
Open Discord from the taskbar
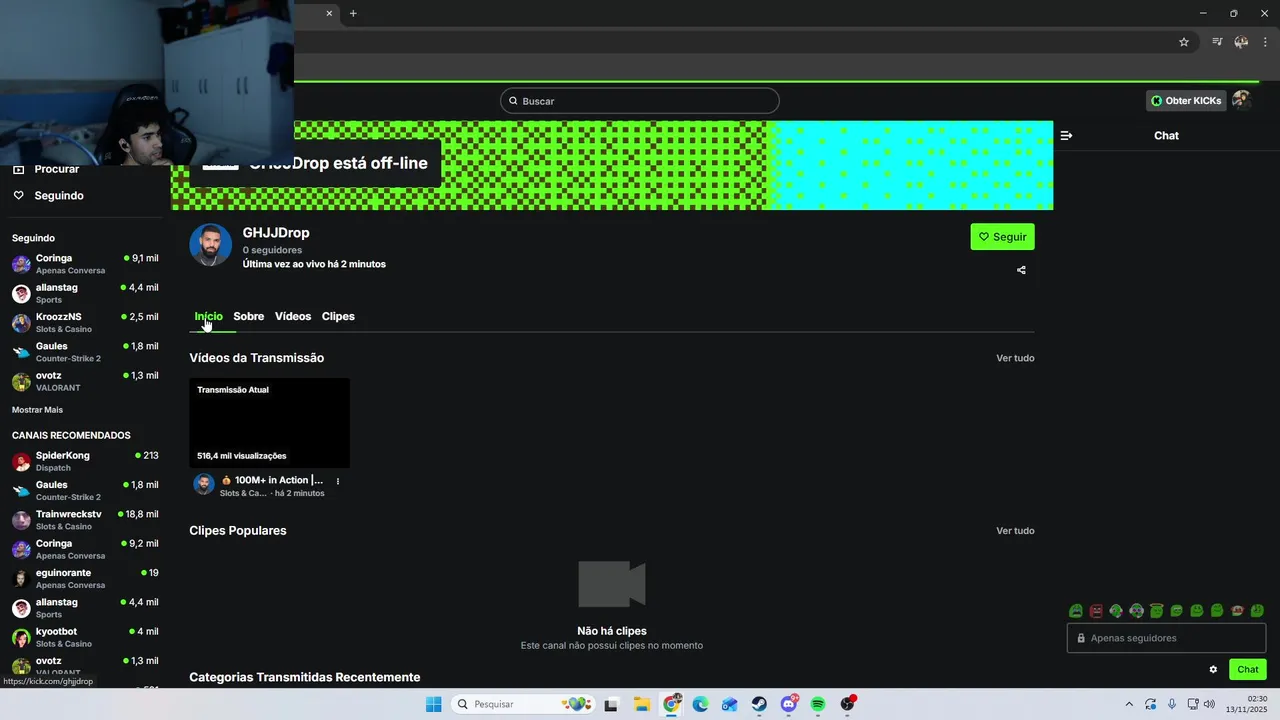[788, 704]
